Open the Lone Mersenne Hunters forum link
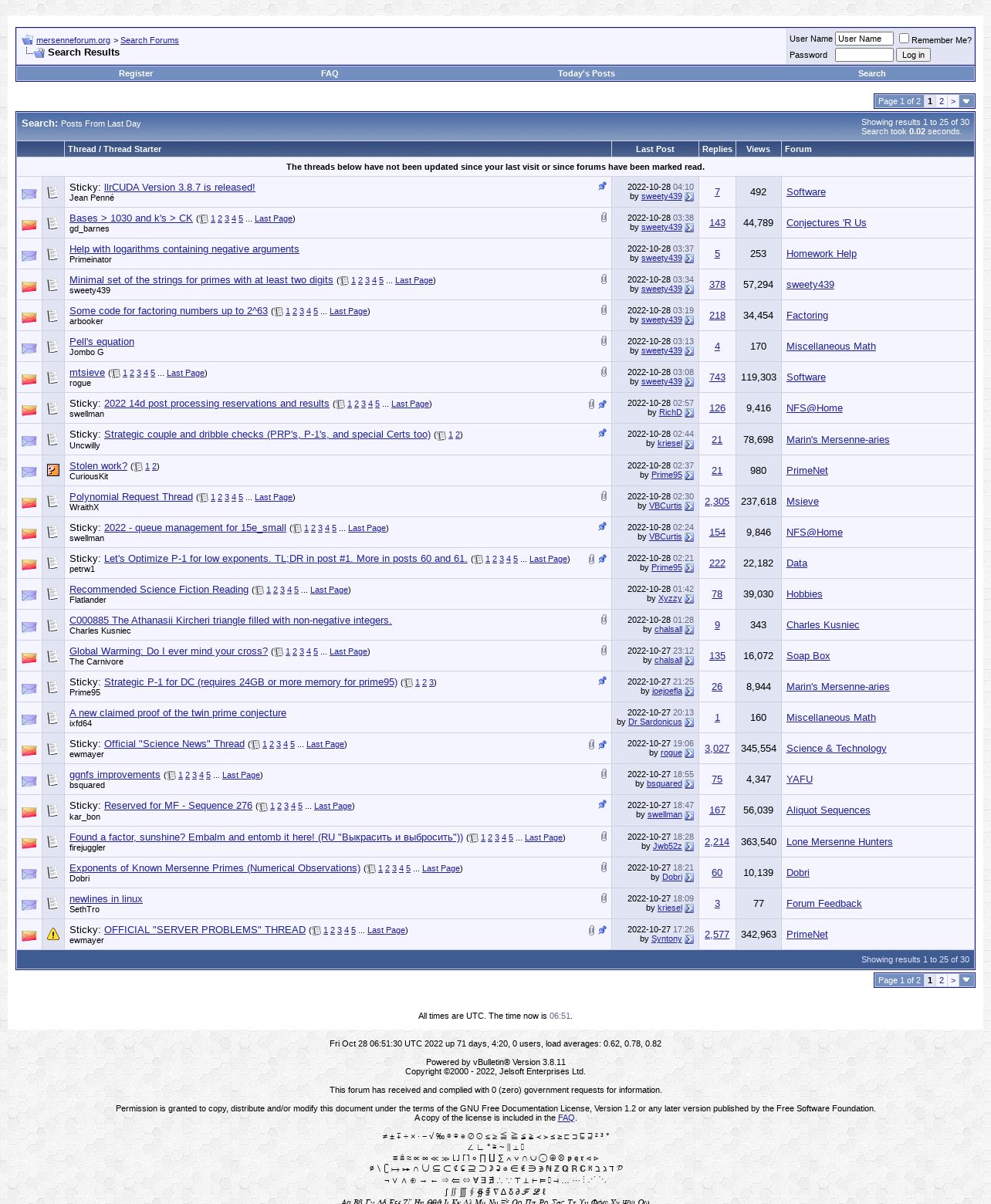The image size is (991, 1204). point(839,842)
